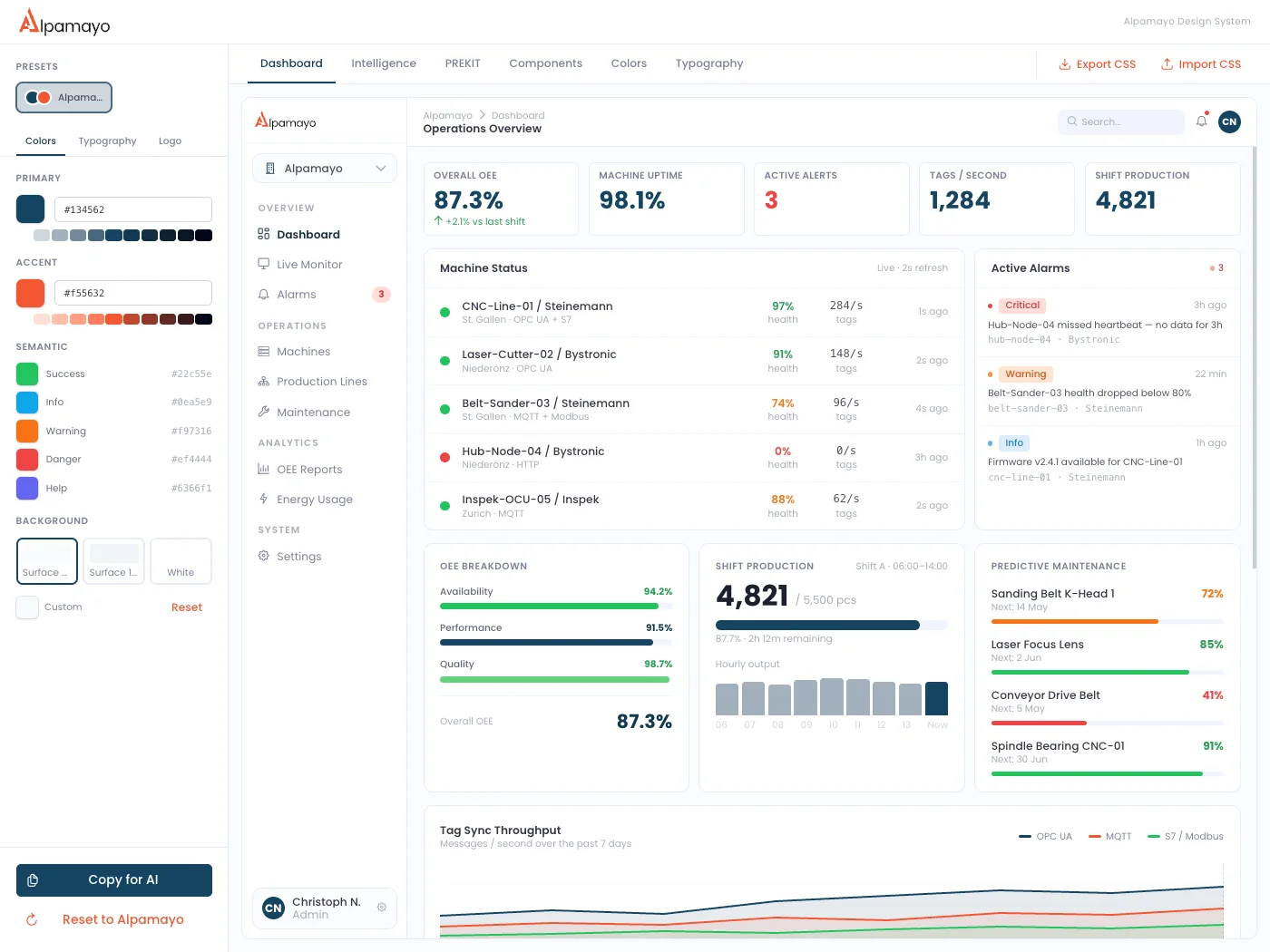Screen dimensions: 1270x952
Task: Click the copy icon on Copy for AI
Action: [33, 880]
